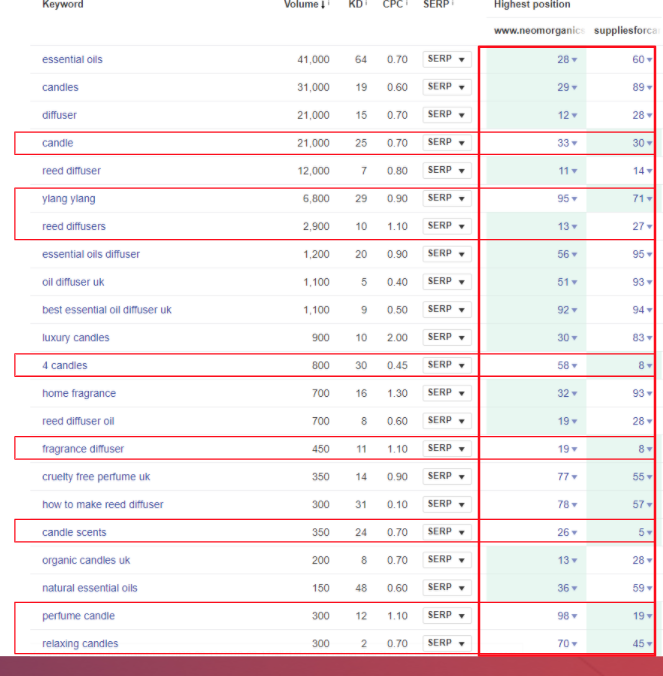
Task: Open the 'organic candles uk' keyword link
Action: coord(86,560)
